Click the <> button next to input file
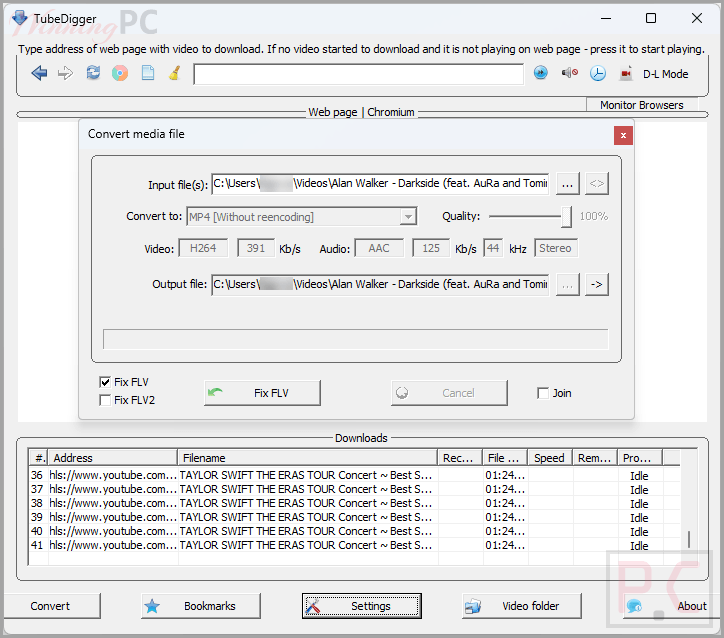The image size is (724, 638). (597, 184)
